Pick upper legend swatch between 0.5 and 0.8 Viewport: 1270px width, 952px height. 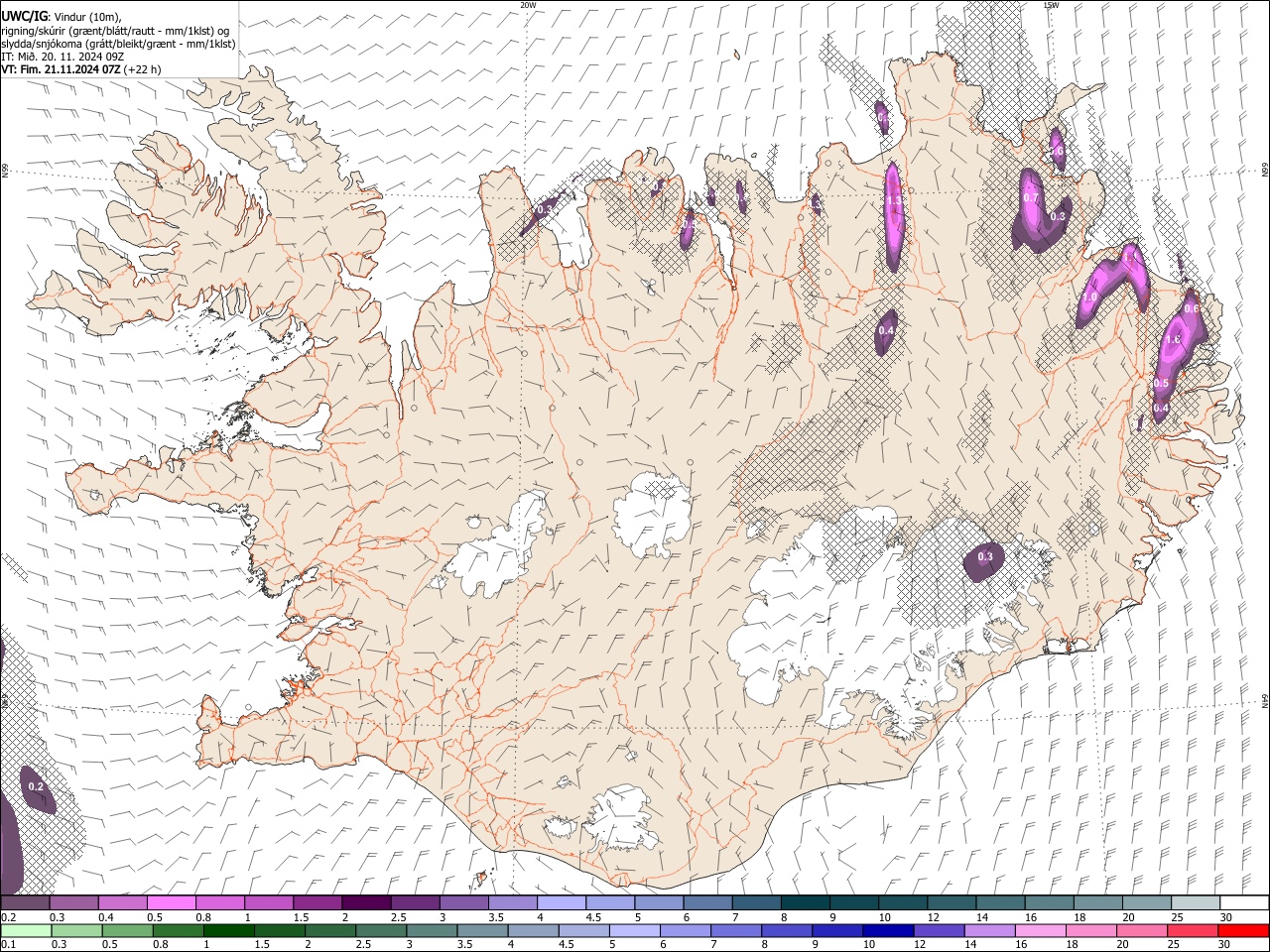171,902
